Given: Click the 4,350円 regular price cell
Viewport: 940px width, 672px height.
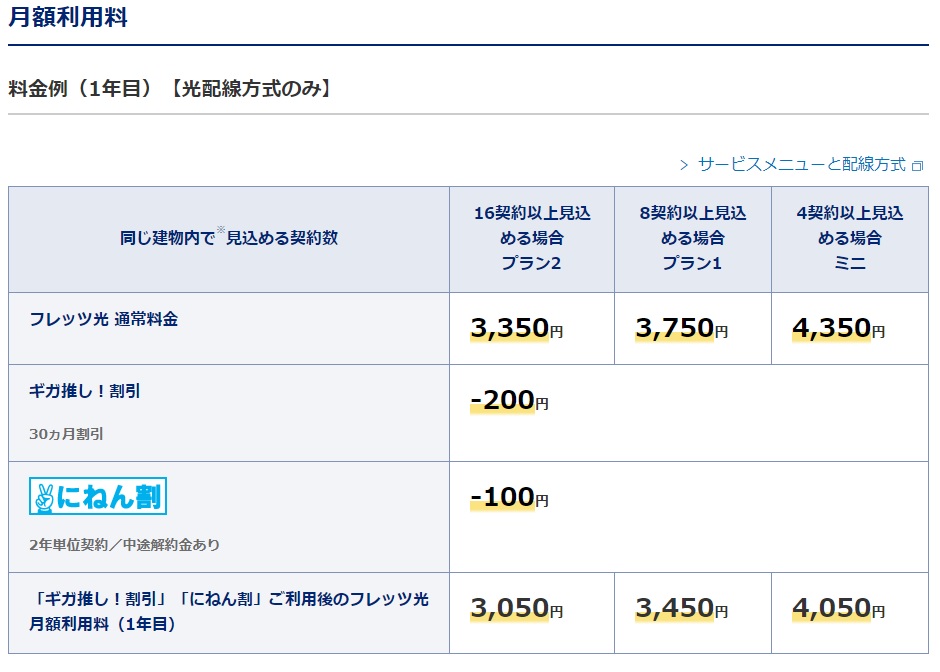Looking at the screenshot, I should coord(838,328).
